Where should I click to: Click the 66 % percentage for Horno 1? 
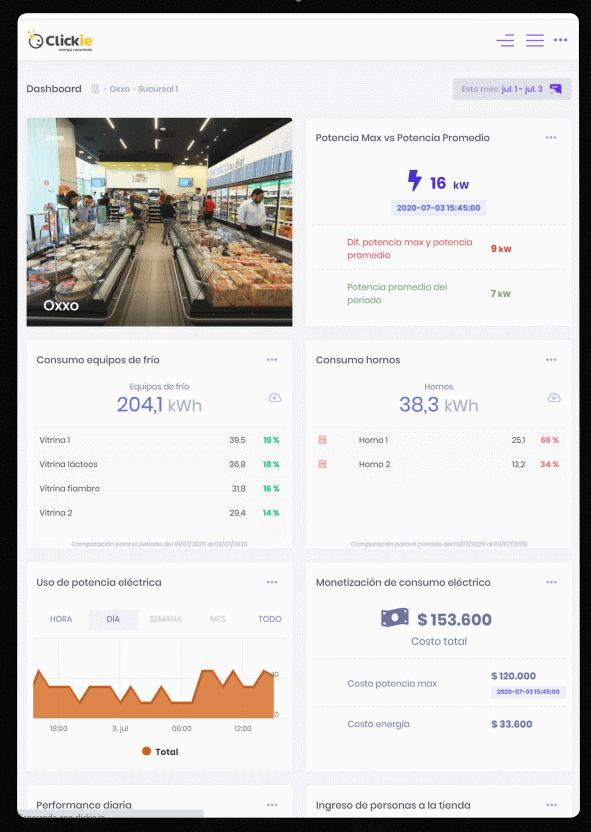tap(550, 440)
